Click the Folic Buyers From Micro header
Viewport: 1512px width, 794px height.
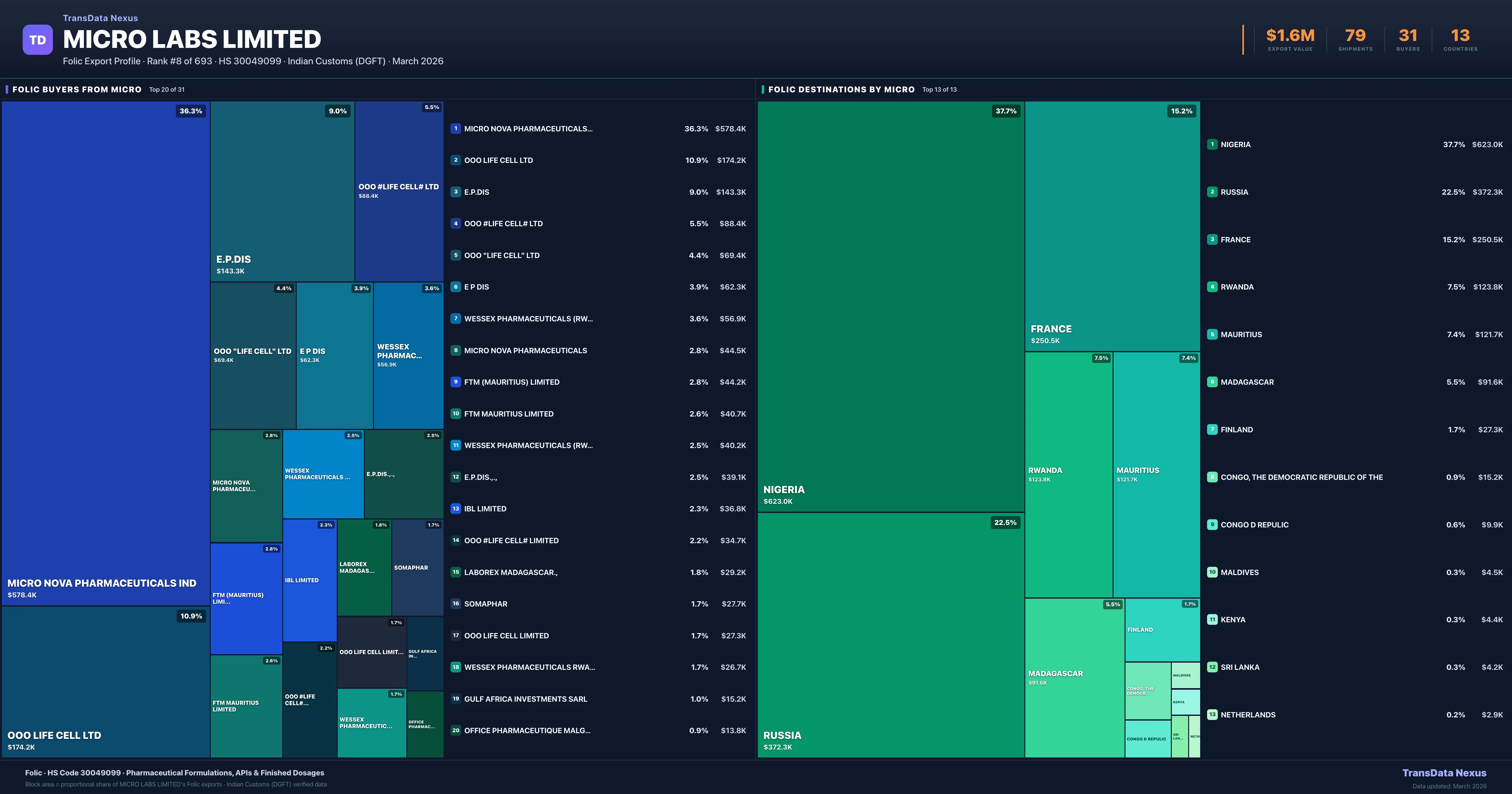77,89
